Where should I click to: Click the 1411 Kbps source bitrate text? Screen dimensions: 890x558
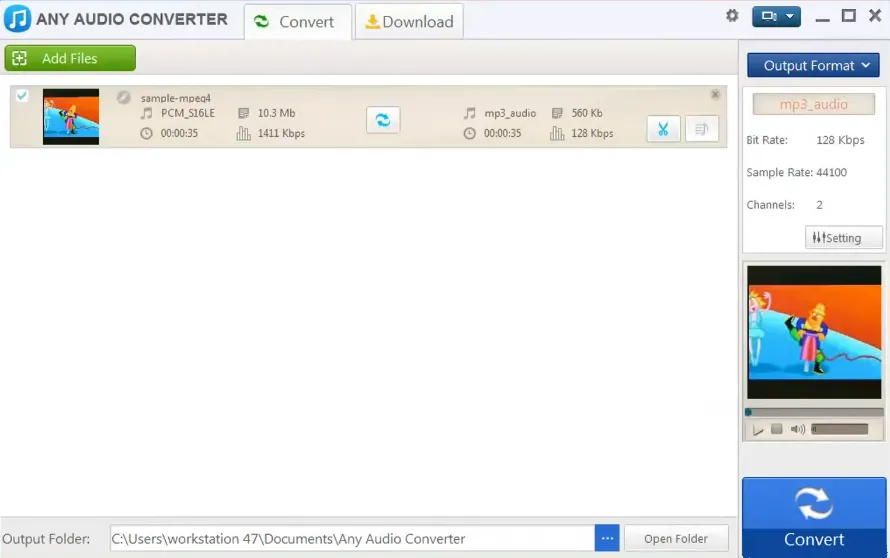tap(281, 133)
